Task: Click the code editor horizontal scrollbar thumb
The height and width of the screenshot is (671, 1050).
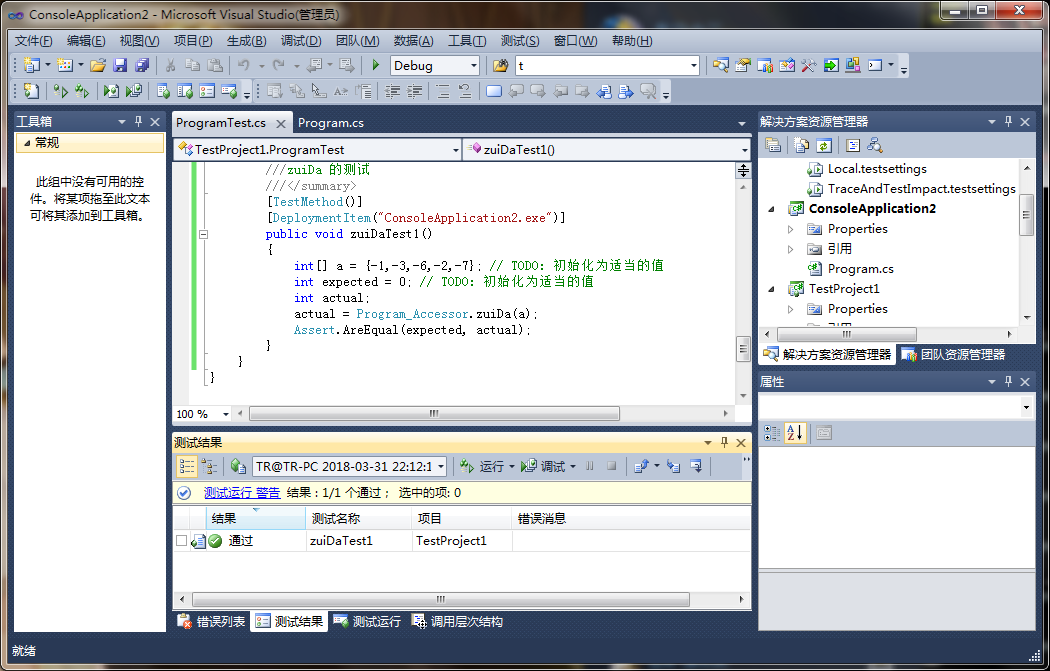Action: tap(433, 414)
